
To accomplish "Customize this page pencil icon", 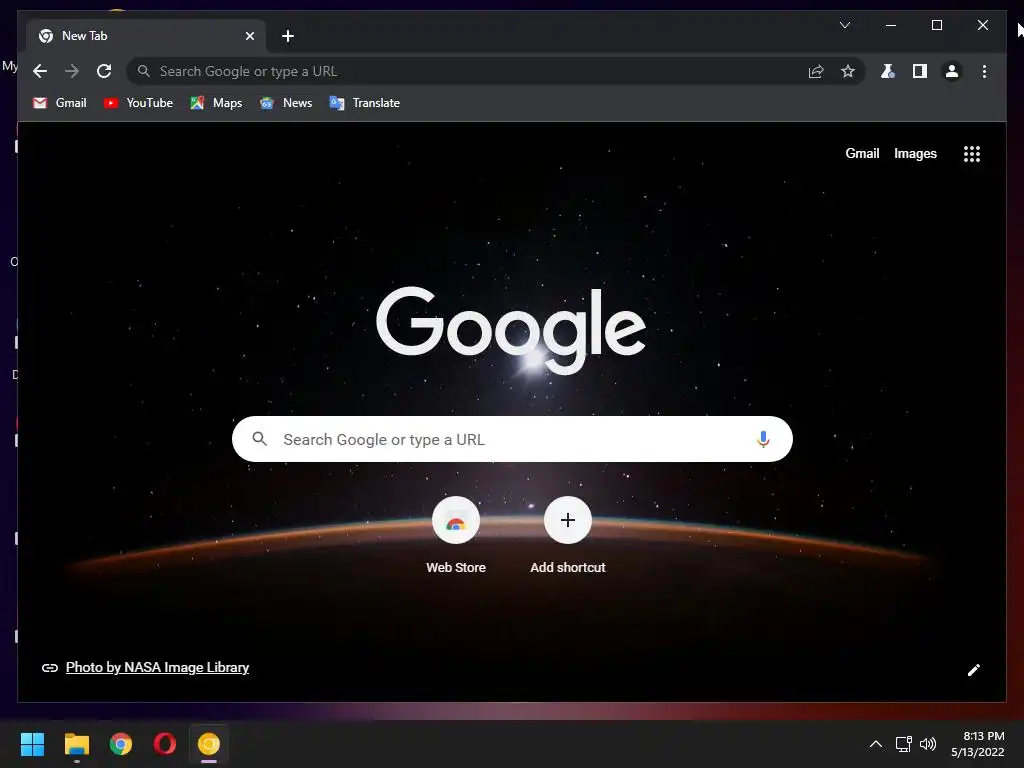I will (974, 669).
